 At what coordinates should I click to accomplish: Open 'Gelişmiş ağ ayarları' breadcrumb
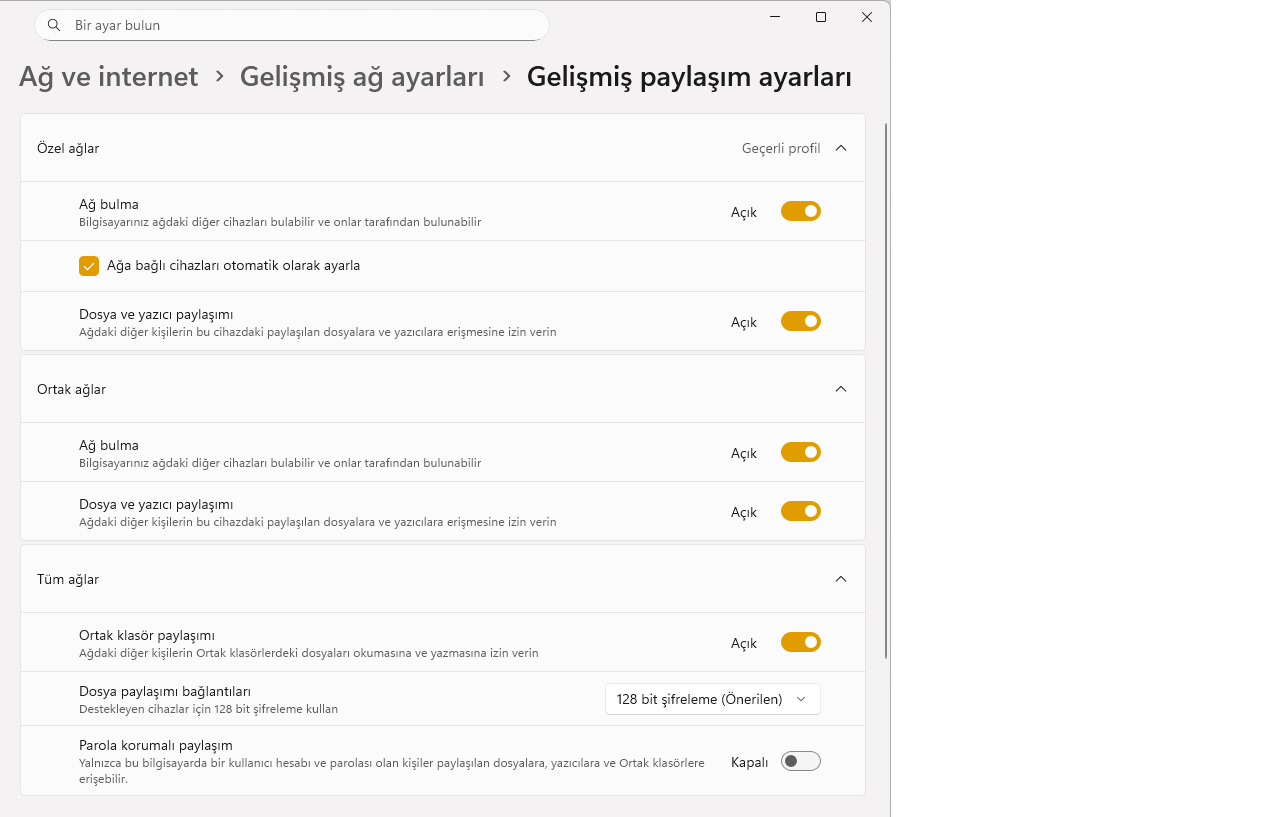coord(362,77)
